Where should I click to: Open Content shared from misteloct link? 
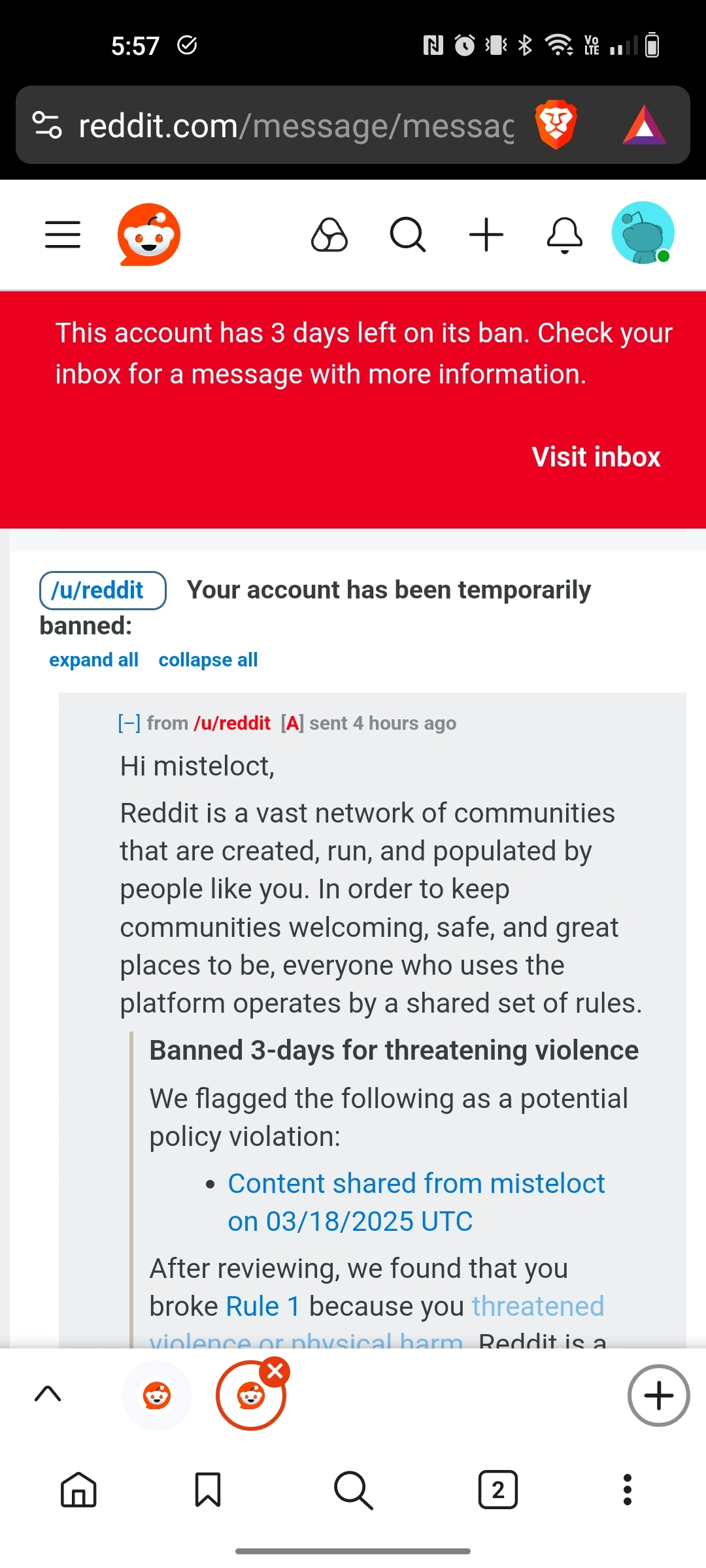click(x=416, y=1202)
